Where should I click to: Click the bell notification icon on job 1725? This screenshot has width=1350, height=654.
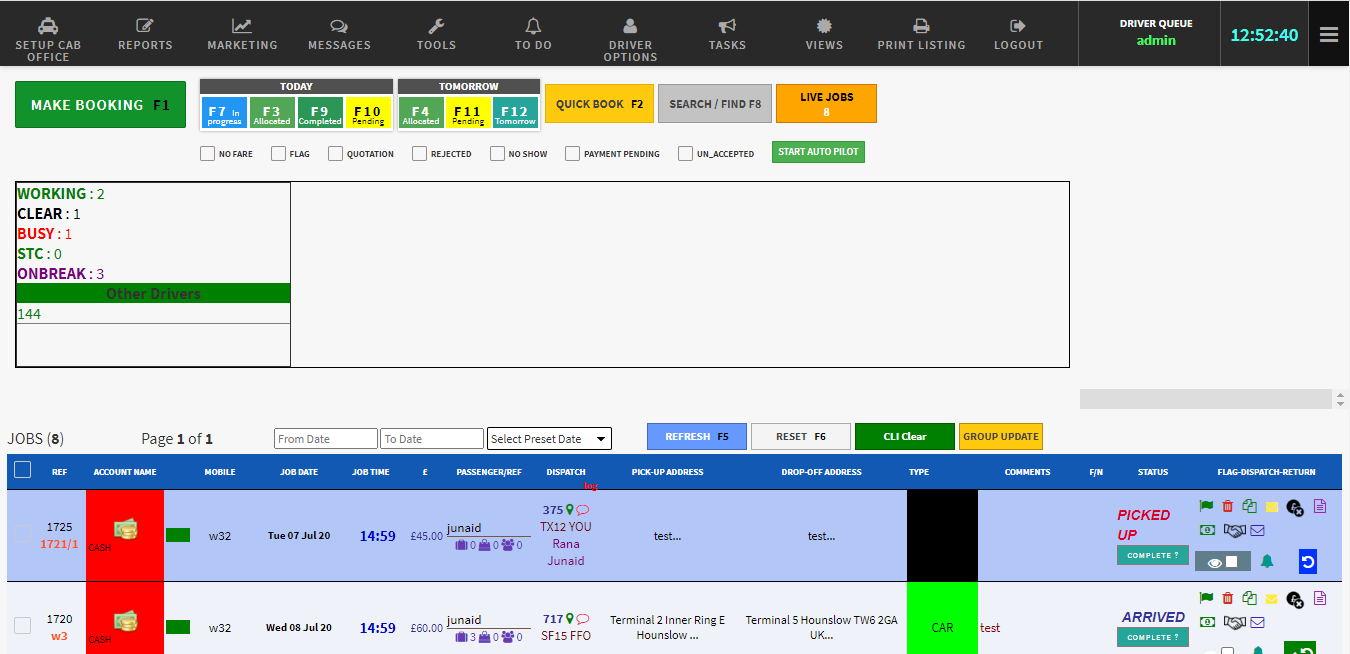pyautogui.click(x=1265, y=561)
